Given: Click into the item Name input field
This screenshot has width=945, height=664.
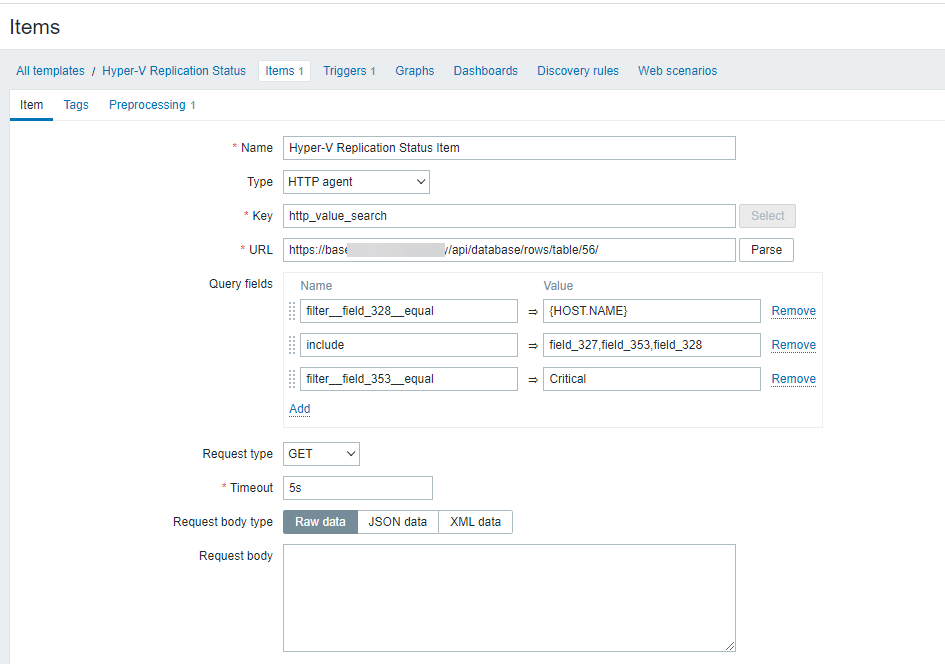Looking at the screenshot, I should click(x=509, y=148).
